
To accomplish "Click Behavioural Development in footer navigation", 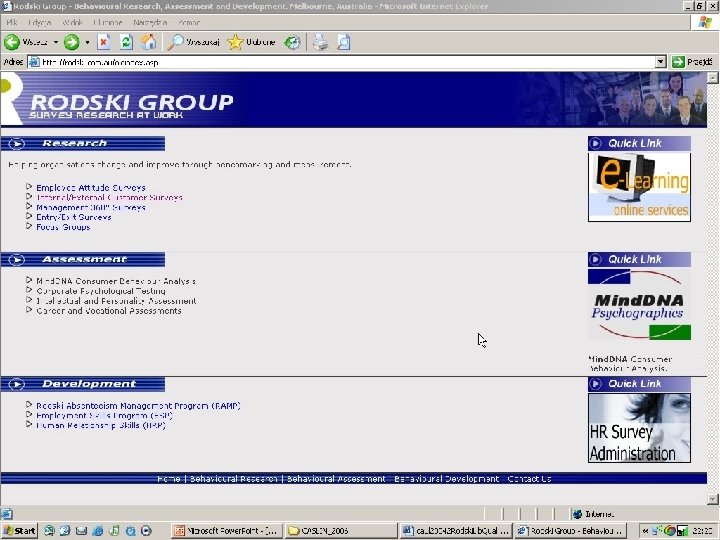I will (446, 478).
